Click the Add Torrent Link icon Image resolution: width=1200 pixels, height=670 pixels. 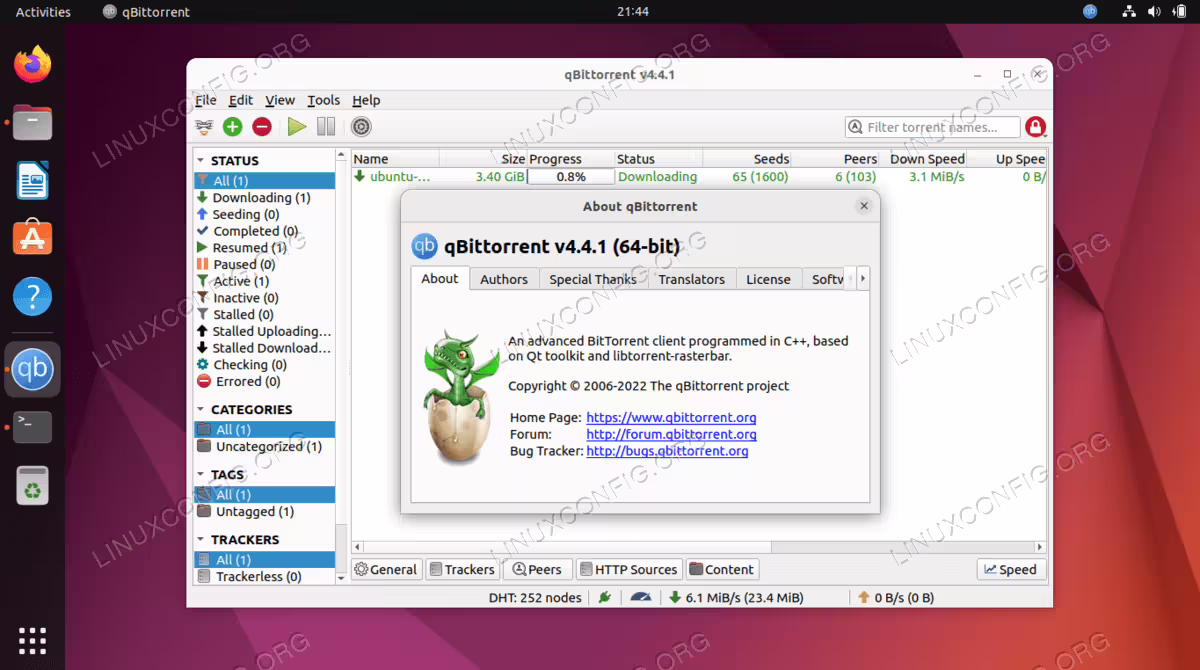pyautogui.click(x=204, y=127)
